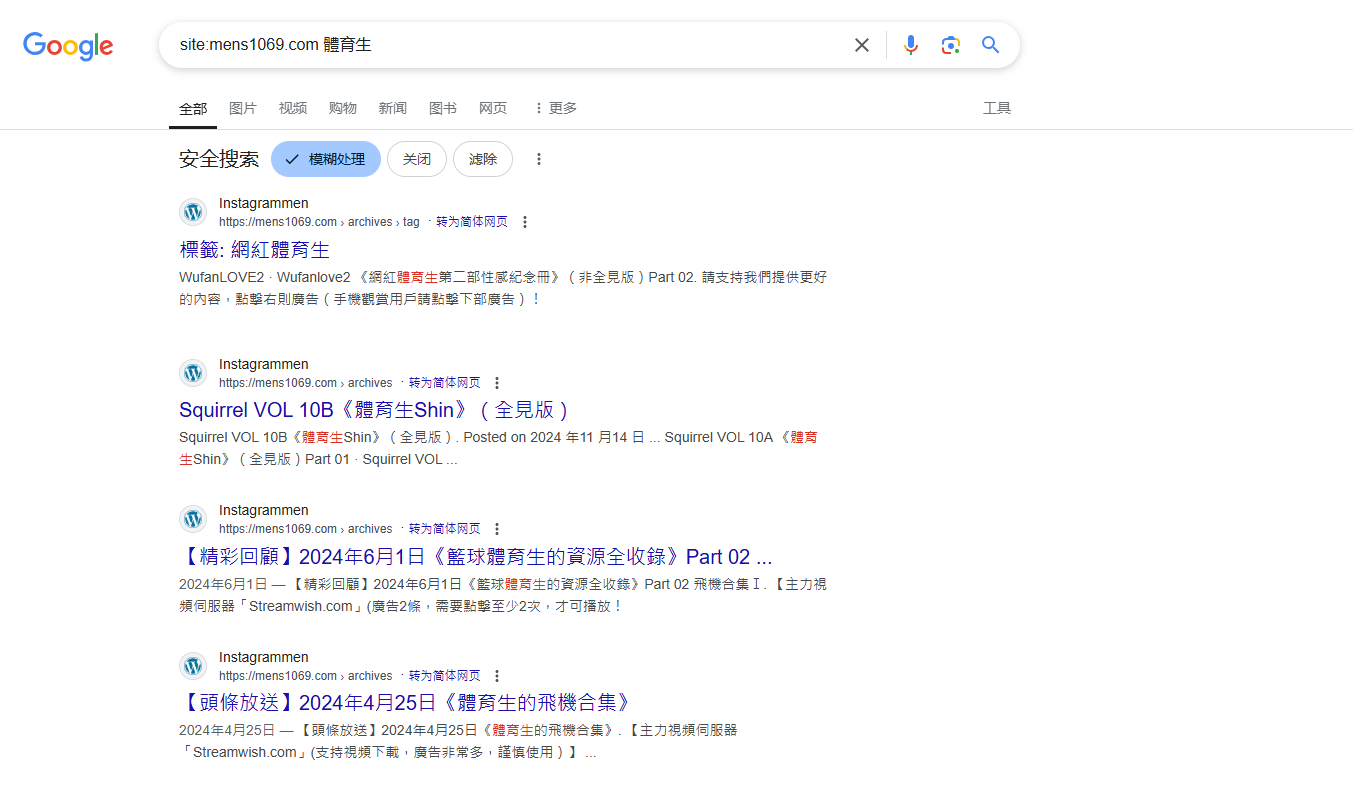Click WordPress favicon of 飛機合集 result
The width and height of the screenshot is (1353, 791).
[193, 666]
